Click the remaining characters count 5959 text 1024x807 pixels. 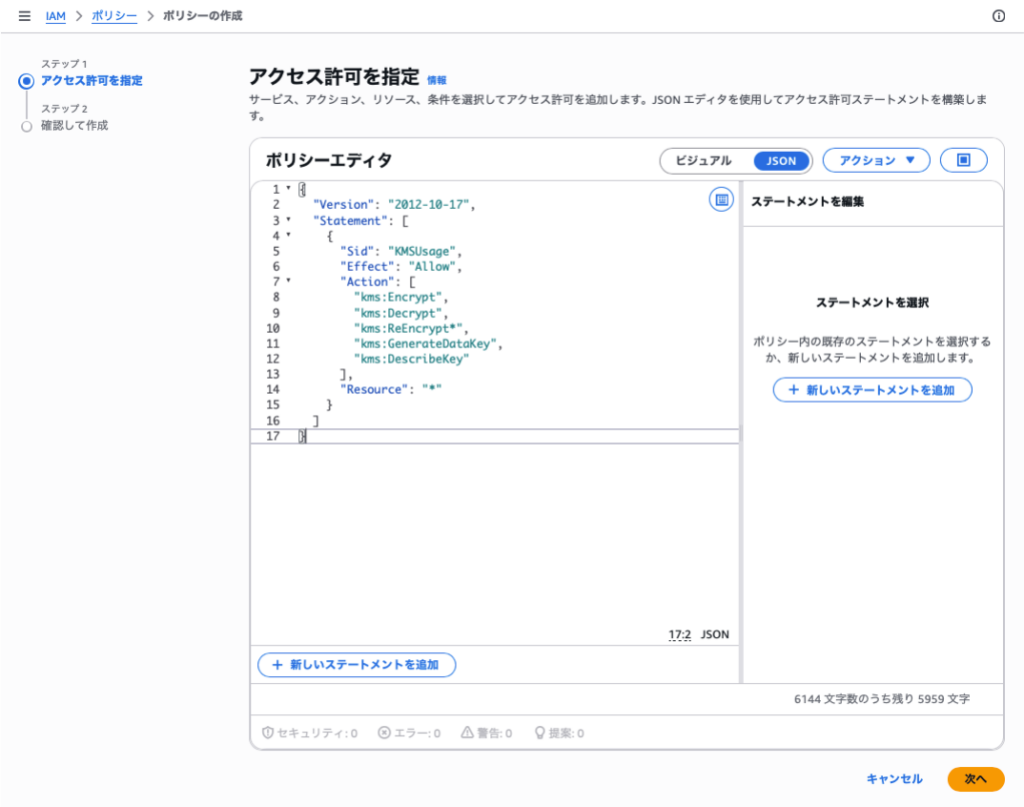(882, 699)
